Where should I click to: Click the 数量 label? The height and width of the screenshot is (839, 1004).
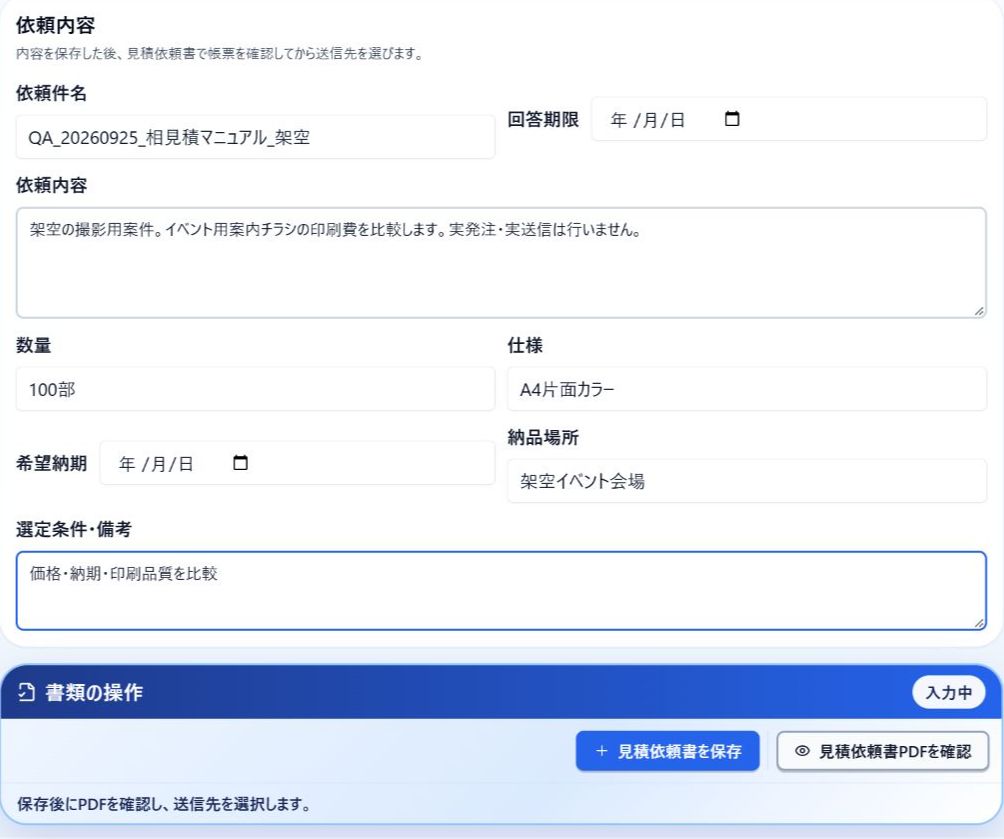tap(33, 345)
